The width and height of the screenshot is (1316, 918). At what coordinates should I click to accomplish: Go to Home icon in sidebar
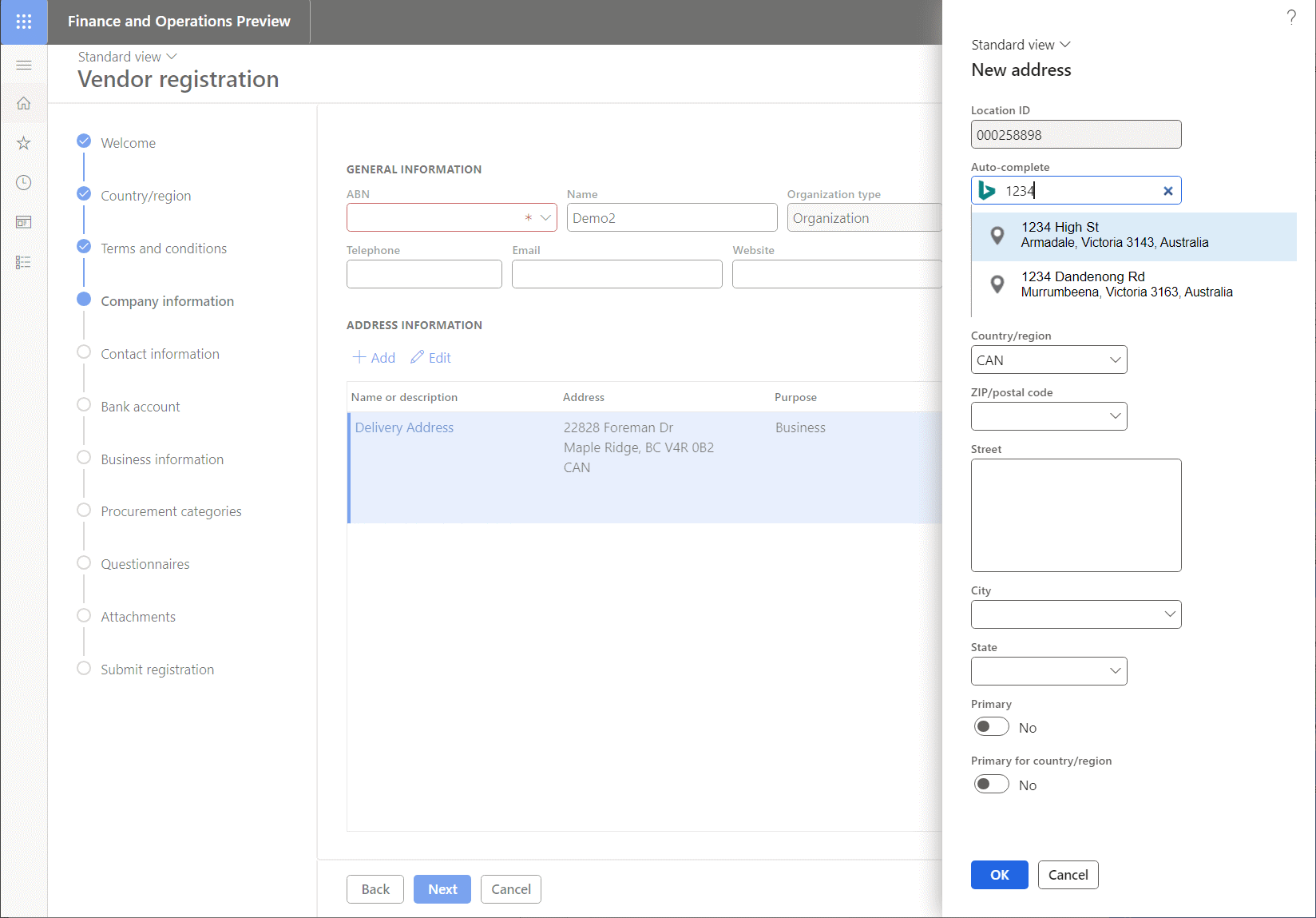click(x=24, y=103)
